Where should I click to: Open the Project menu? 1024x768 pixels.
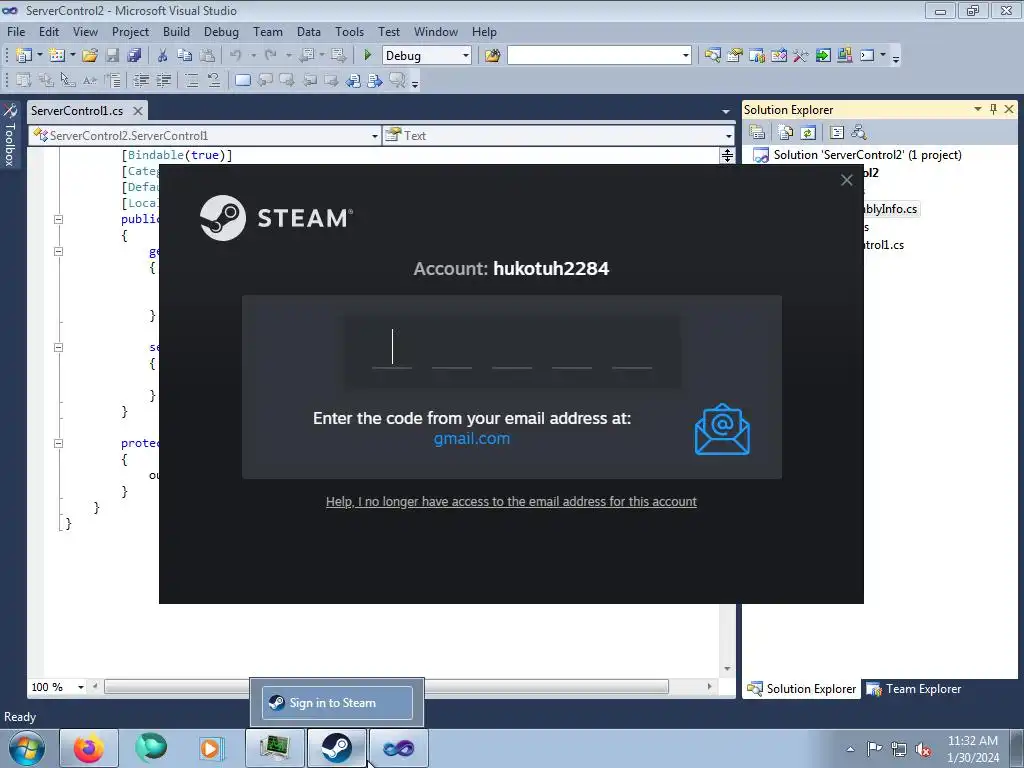tap(131, 31)
